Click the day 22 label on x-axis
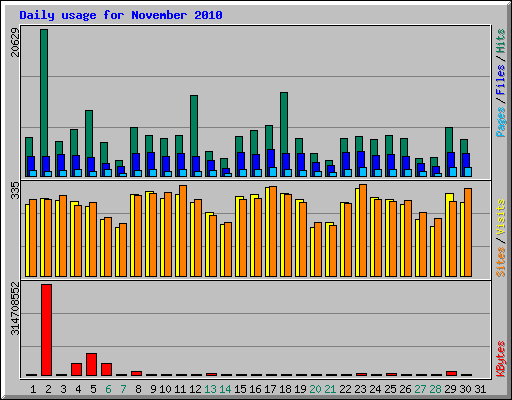The width and height of the screenshot is (512, 400). pyautogui.click(x=345, y=389)
